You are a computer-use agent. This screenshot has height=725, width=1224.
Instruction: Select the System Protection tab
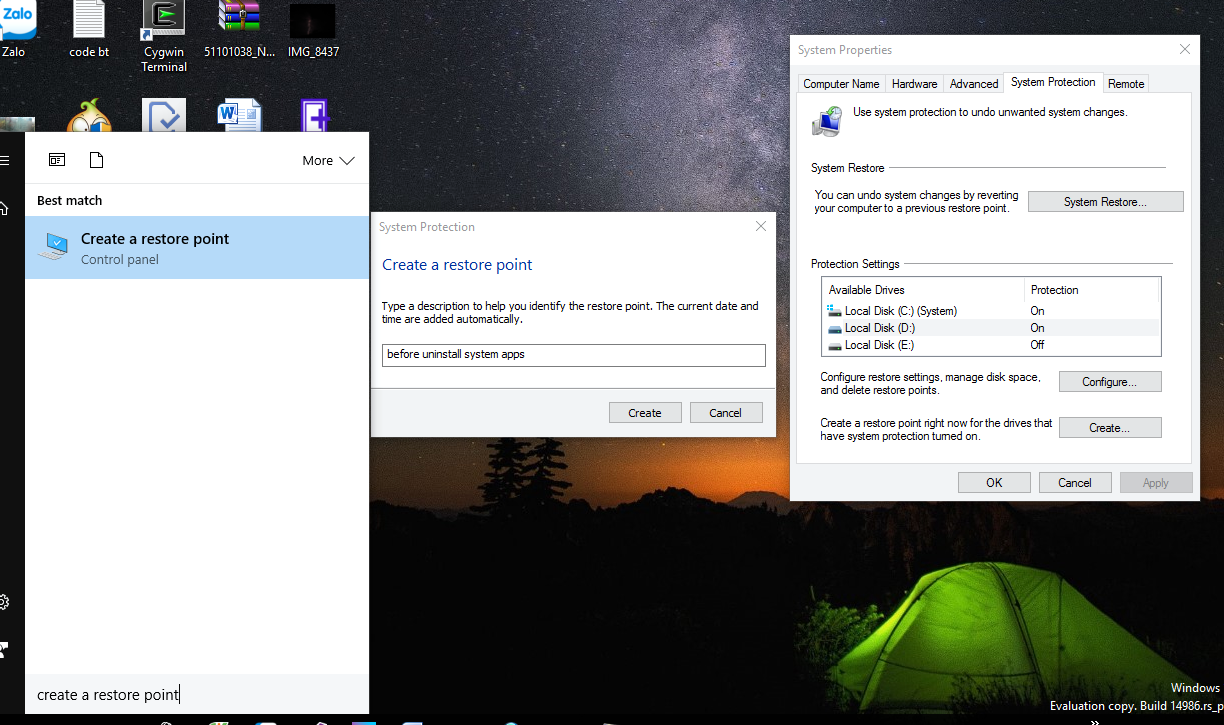tap(1053, 82)
